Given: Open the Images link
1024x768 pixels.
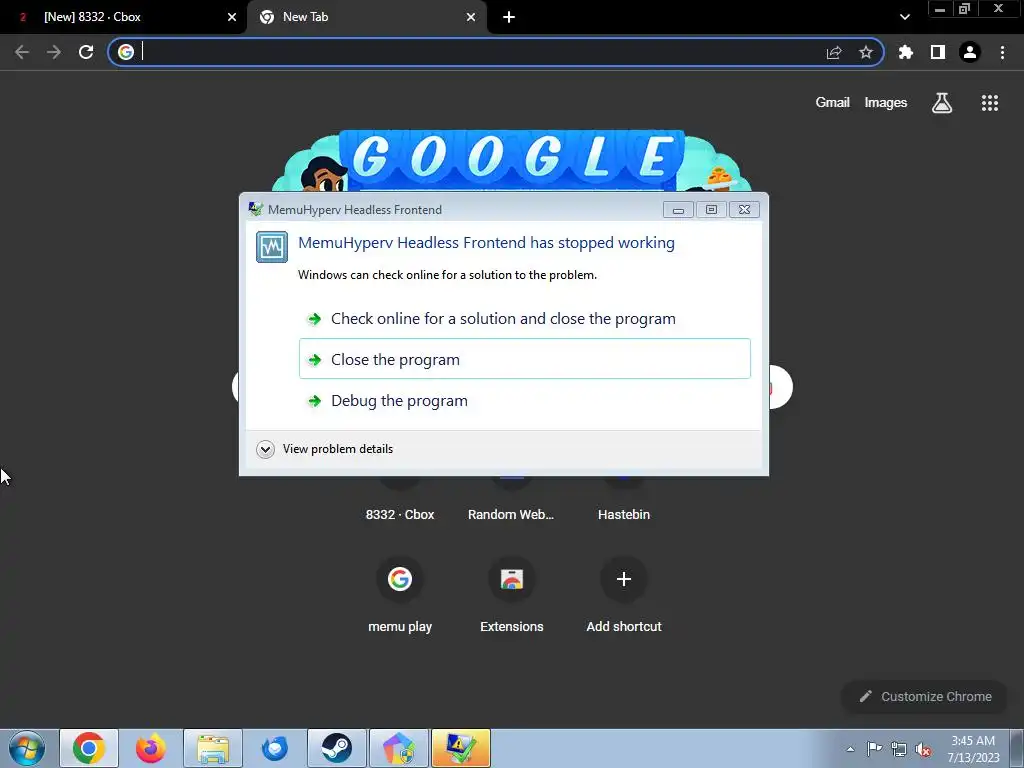Looking at the screenshot, I should (x=886, y=103).
